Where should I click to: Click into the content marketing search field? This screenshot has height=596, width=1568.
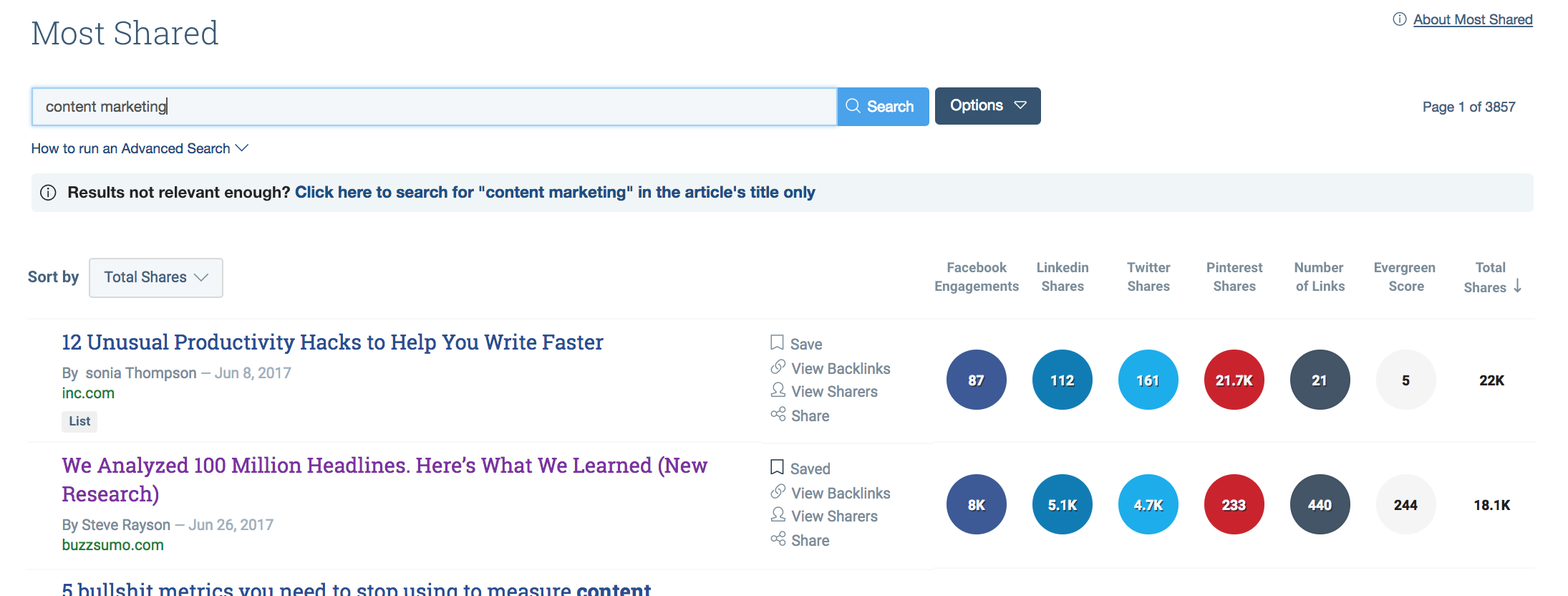434,107
